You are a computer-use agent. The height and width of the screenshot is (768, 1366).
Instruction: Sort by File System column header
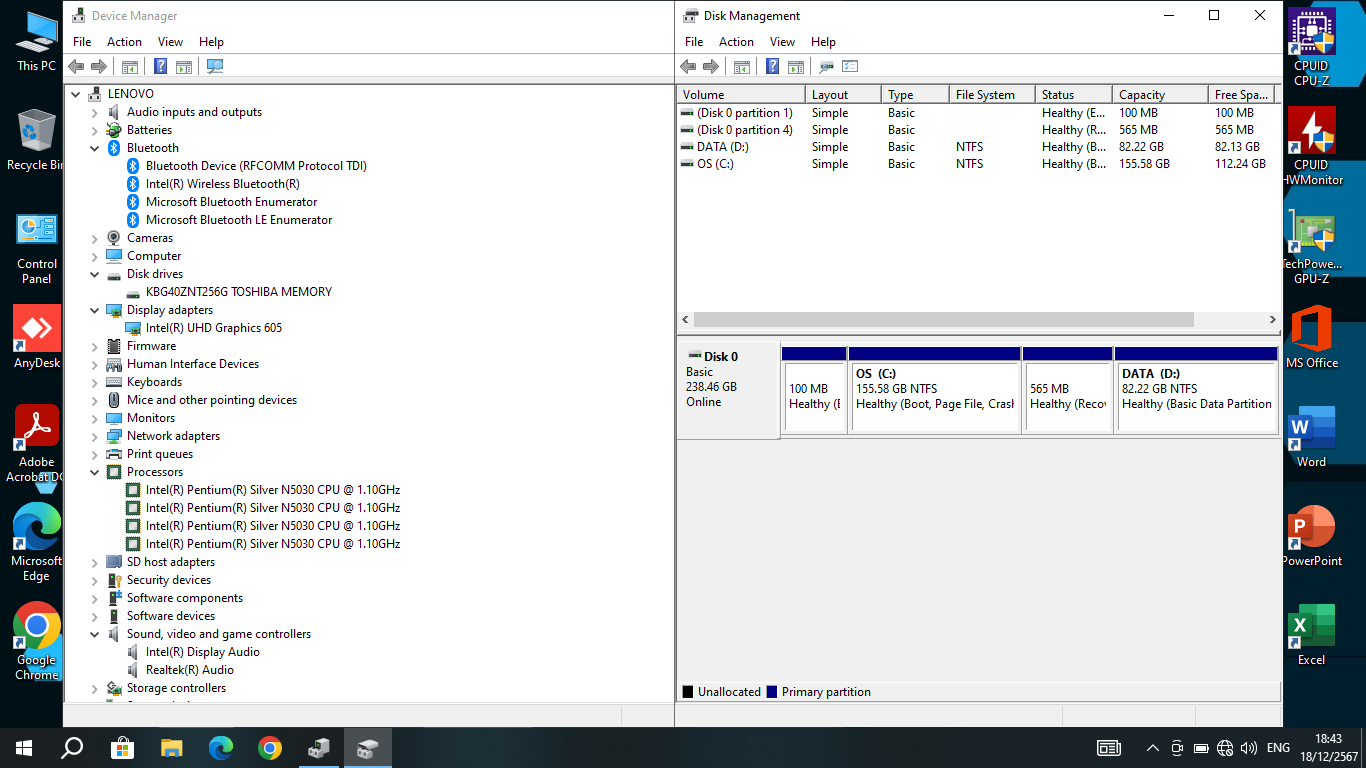(993, 95)
